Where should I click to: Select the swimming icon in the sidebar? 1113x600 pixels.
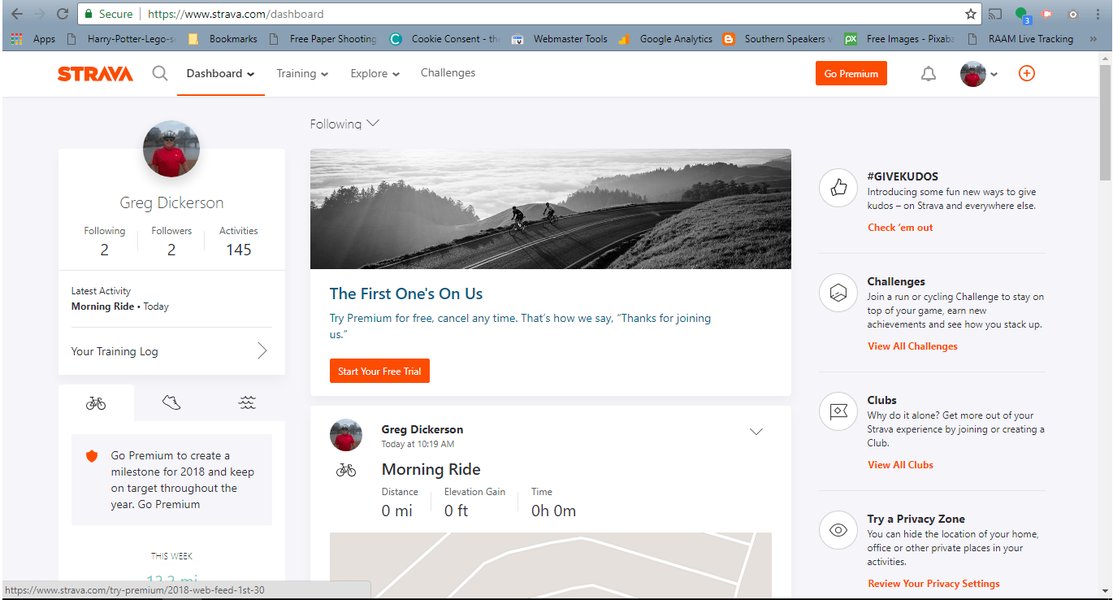246,402
